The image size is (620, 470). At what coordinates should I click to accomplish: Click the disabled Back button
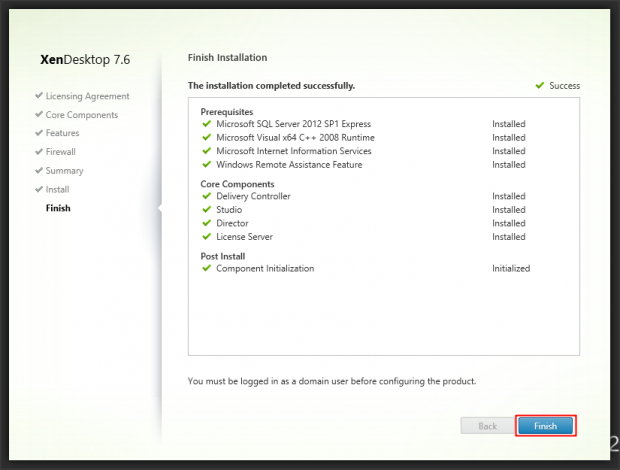(x=487, y=426)
